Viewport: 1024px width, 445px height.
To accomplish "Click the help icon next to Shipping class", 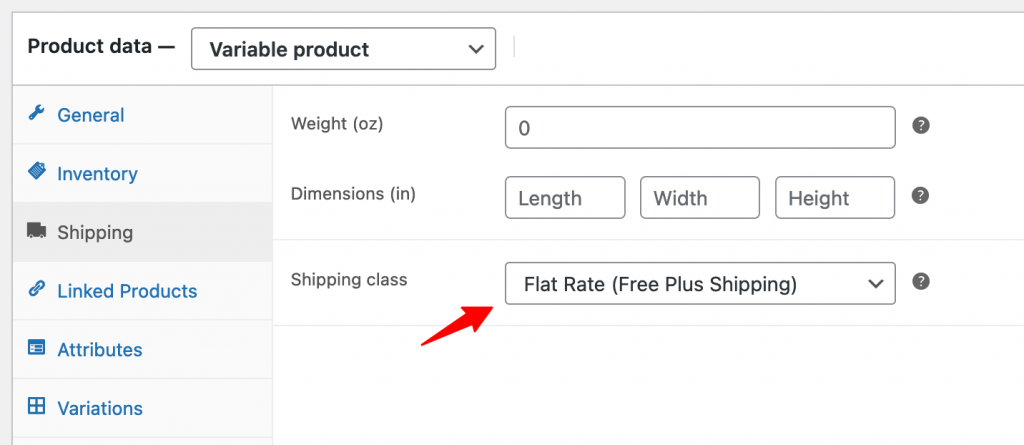I will click(921, 282).
